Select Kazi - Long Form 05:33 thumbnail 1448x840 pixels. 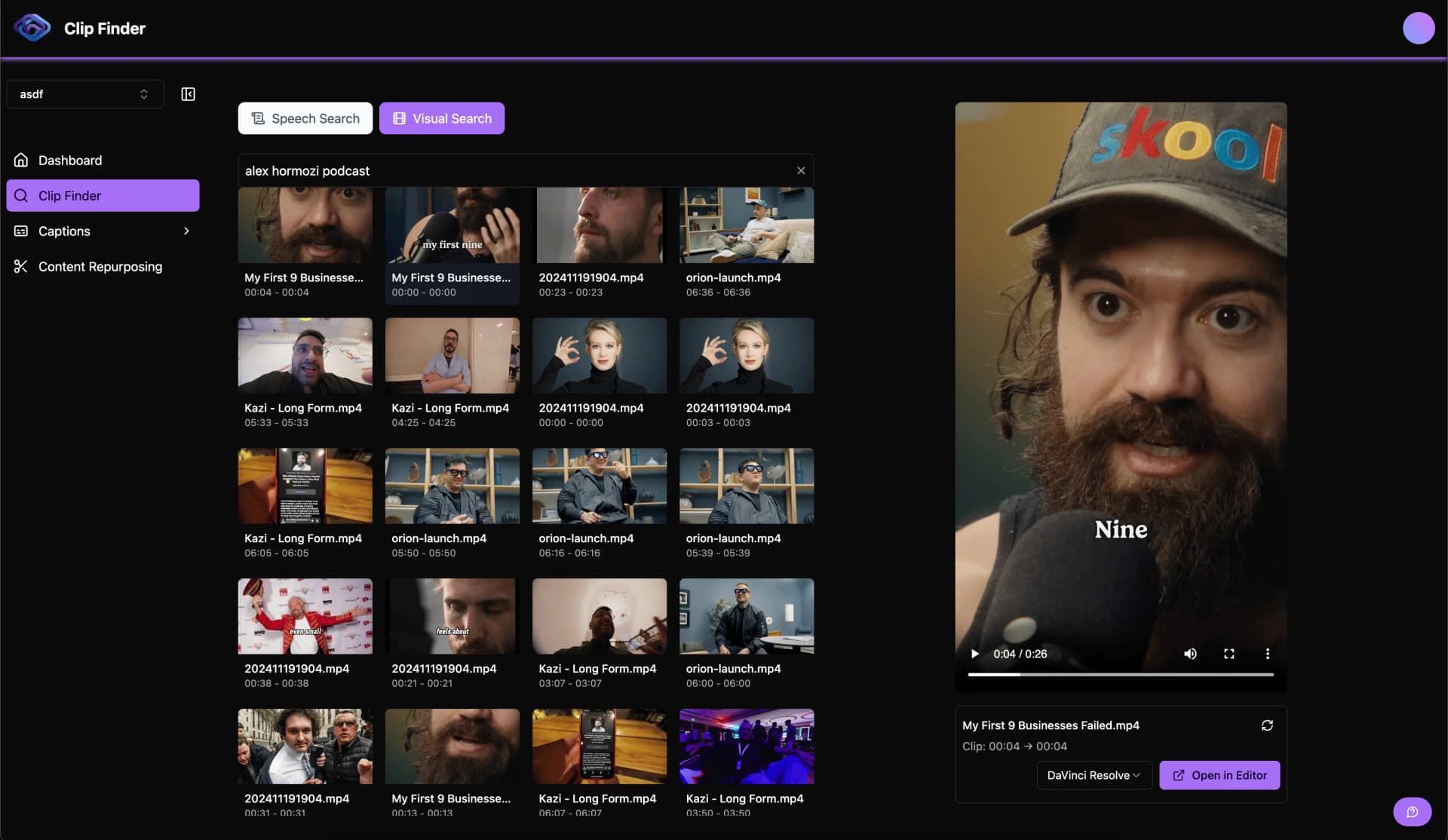(305, 355)
